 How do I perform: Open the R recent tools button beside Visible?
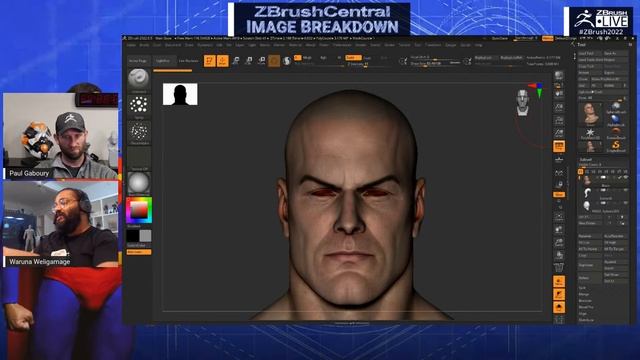[x=624, y=86]
